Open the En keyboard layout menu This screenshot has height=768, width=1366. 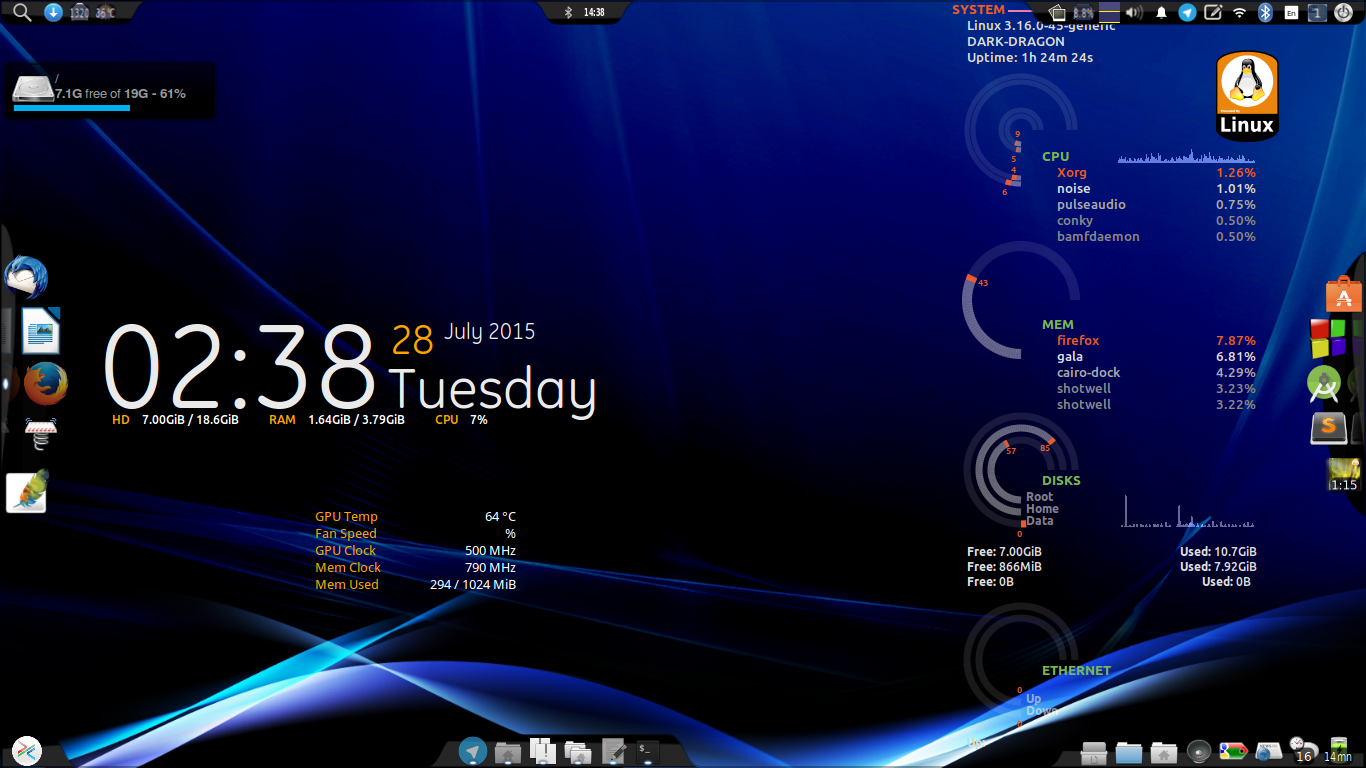[x=1292, y=13]
